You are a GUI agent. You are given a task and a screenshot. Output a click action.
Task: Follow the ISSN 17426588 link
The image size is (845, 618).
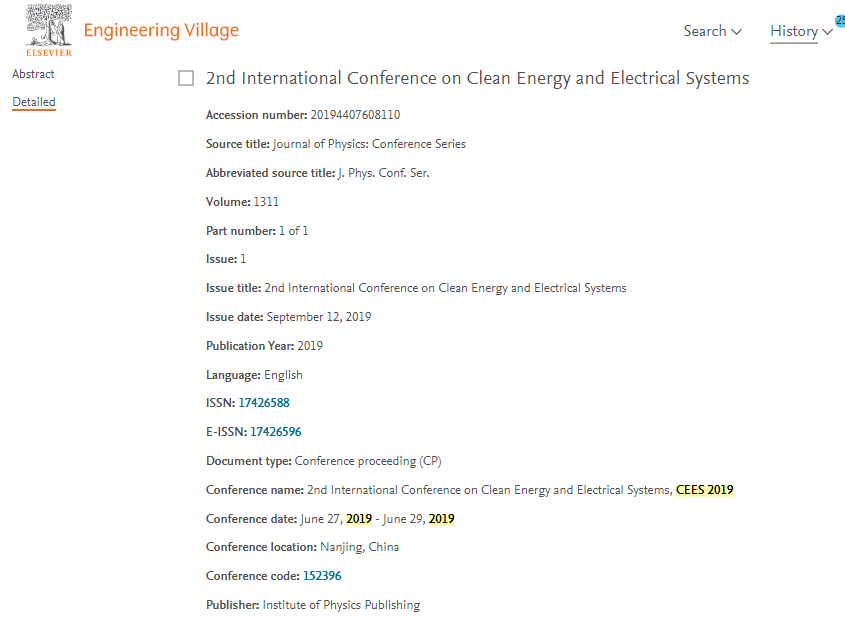pos(264,403)
